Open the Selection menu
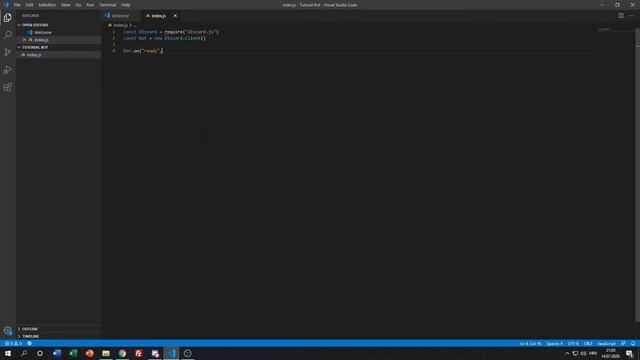 click(47, 5)
